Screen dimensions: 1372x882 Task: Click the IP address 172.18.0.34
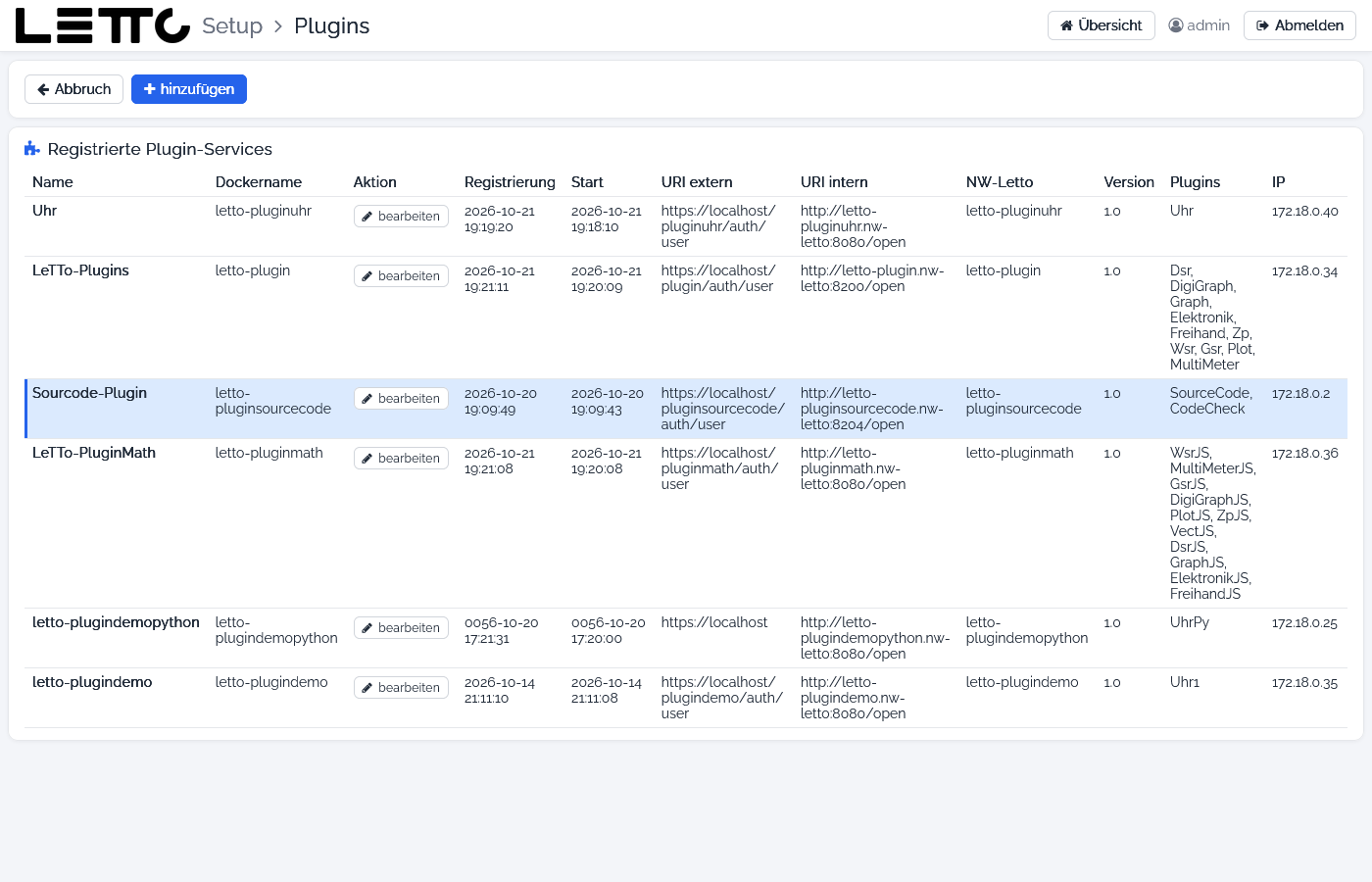1304,271
